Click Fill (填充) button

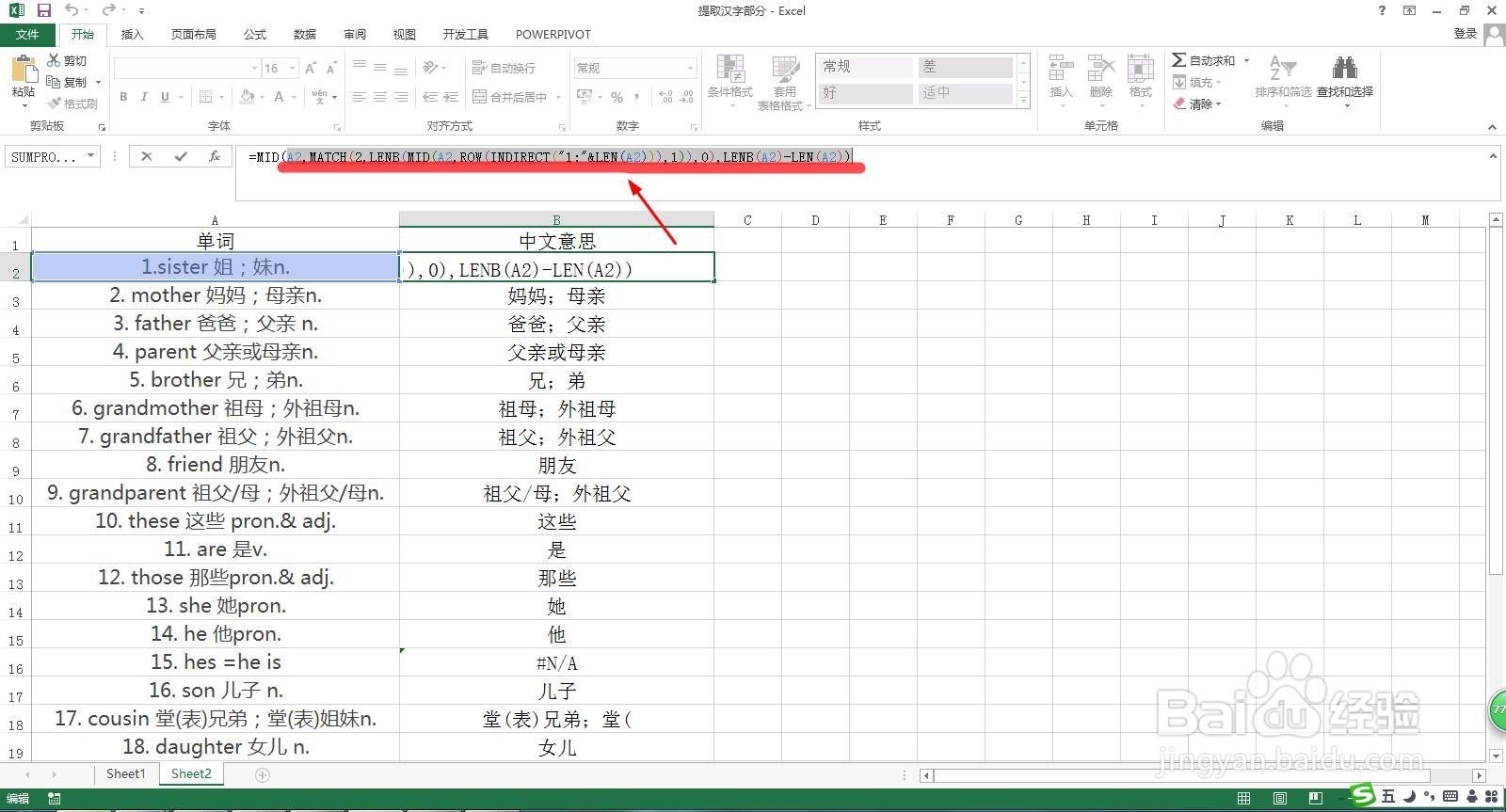pos(1196,82)
